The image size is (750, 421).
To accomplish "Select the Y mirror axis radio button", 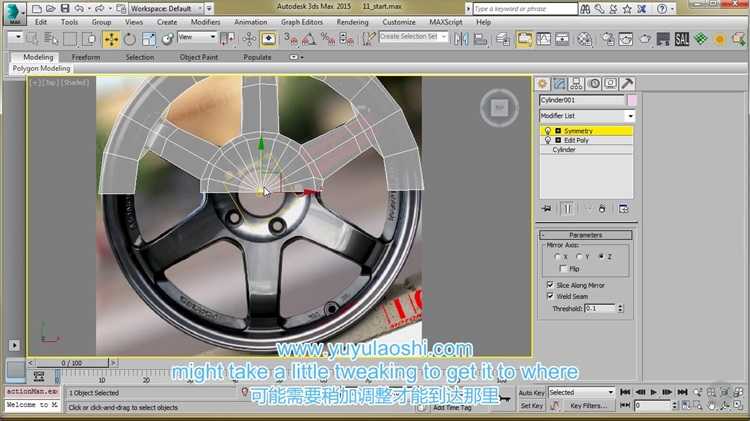I will [x=579, y=257].
